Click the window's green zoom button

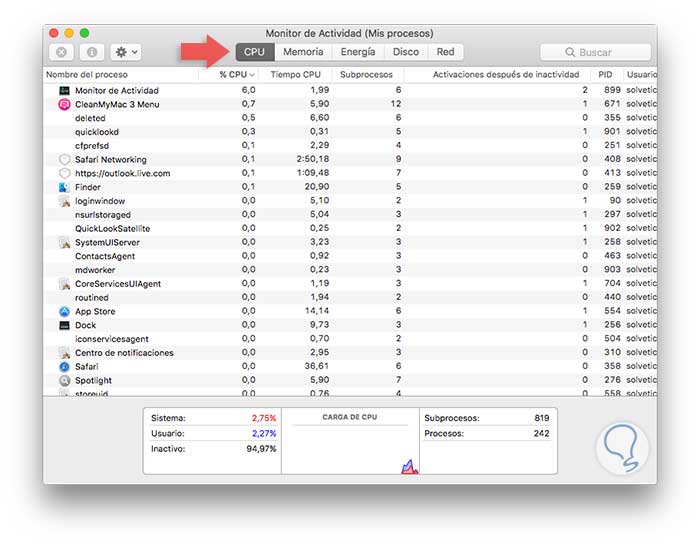click(x=84, y=33)
